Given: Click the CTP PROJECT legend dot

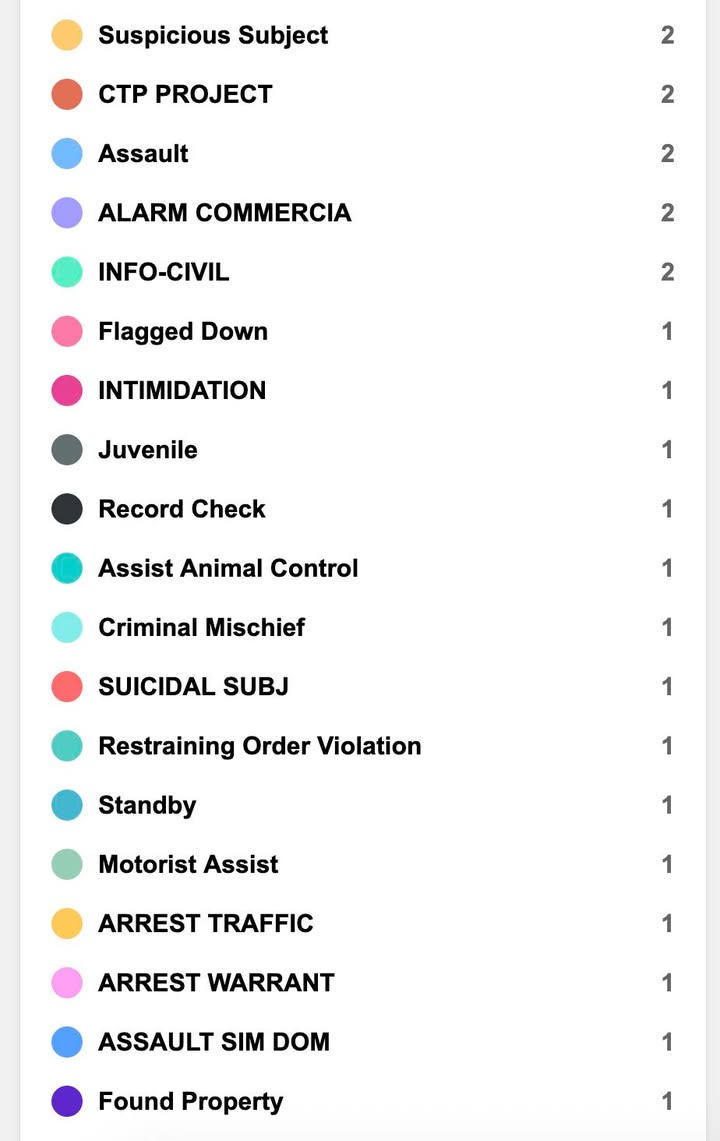Looking at the screenshot, I should point(67,94).
